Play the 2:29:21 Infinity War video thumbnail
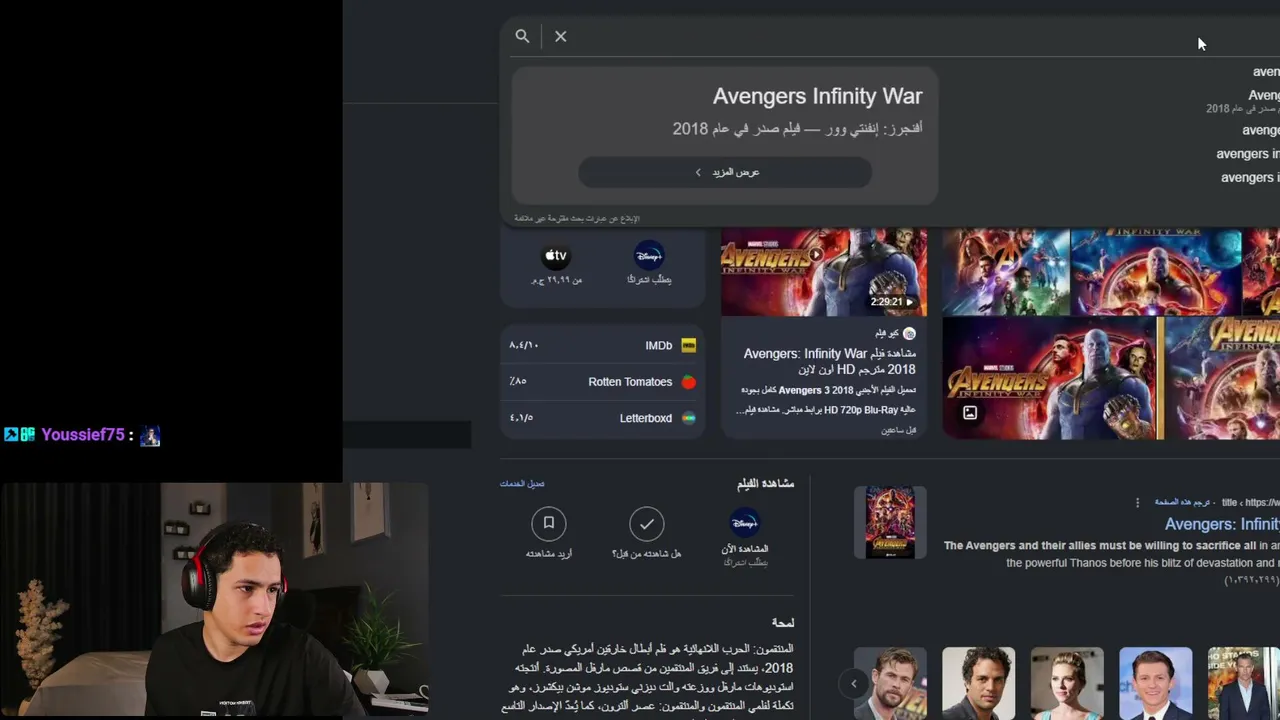This screenshot has height=720, width=1280. [824, 272]
